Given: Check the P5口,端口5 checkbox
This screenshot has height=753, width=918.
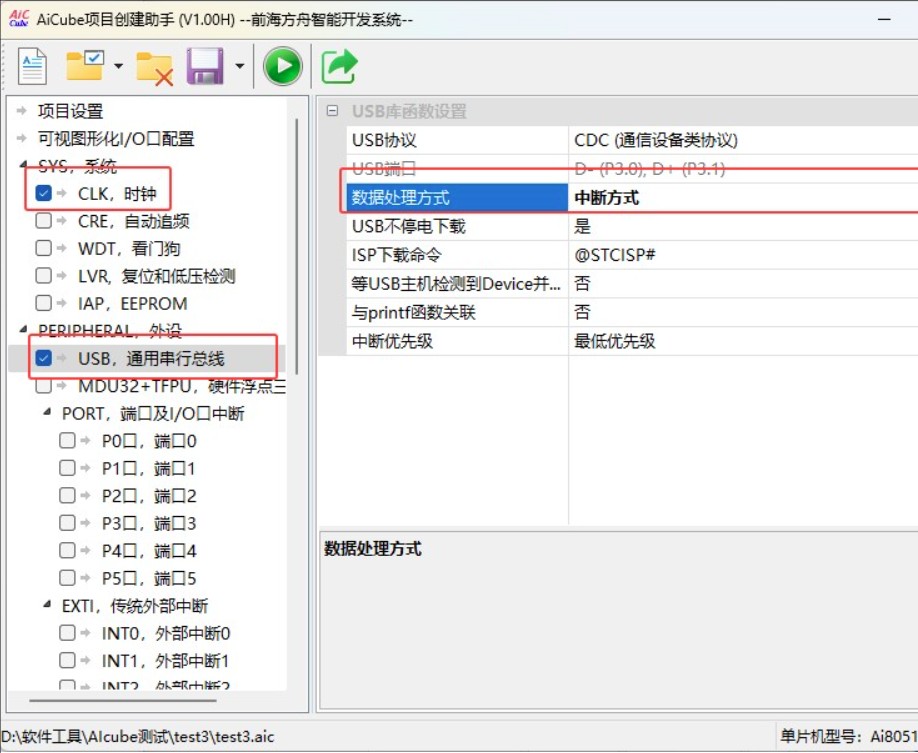Looking at the screenshot, I should 67,578.
